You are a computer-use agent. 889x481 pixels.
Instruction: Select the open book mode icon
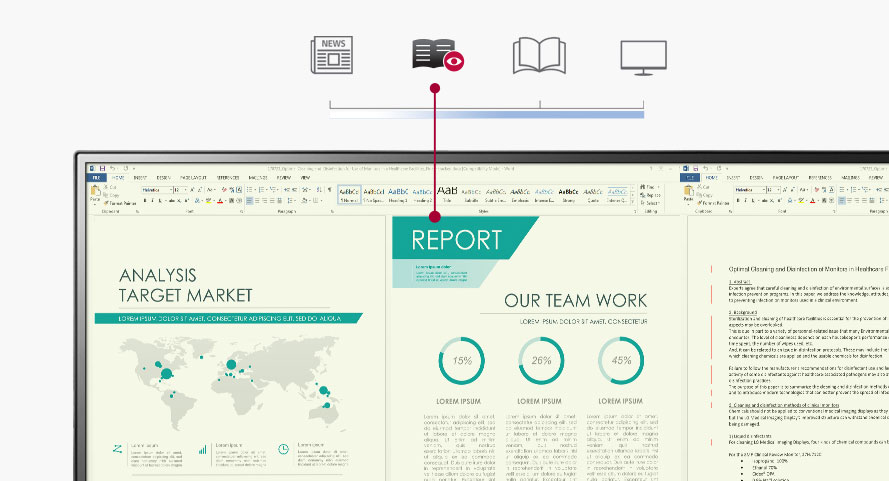[539, 56]
